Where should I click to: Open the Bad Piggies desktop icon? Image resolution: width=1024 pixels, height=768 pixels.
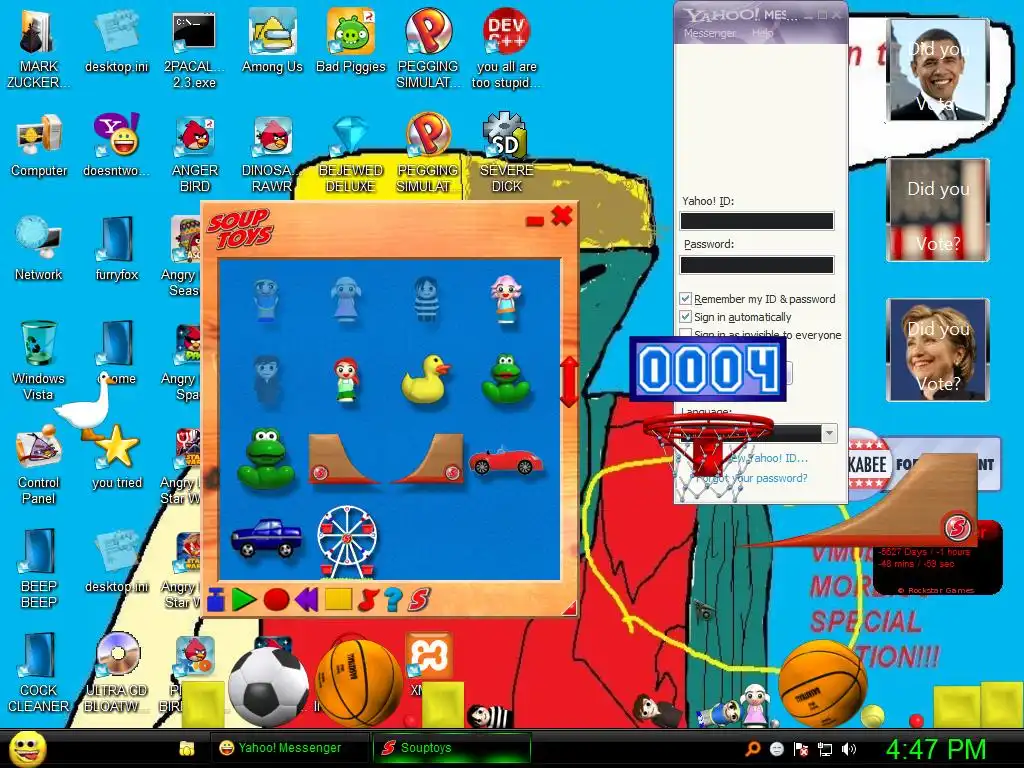(x=351, y=42)
